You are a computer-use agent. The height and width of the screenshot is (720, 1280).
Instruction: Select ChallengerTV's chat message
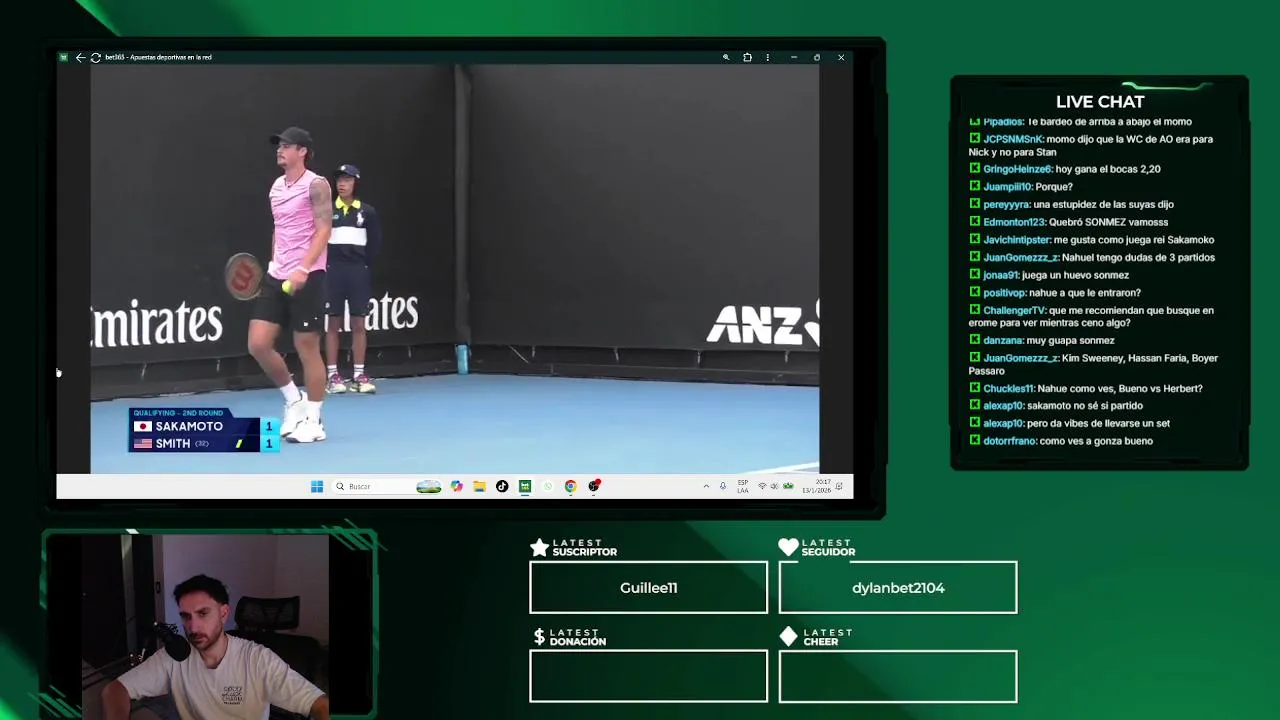click(1091, 316)
